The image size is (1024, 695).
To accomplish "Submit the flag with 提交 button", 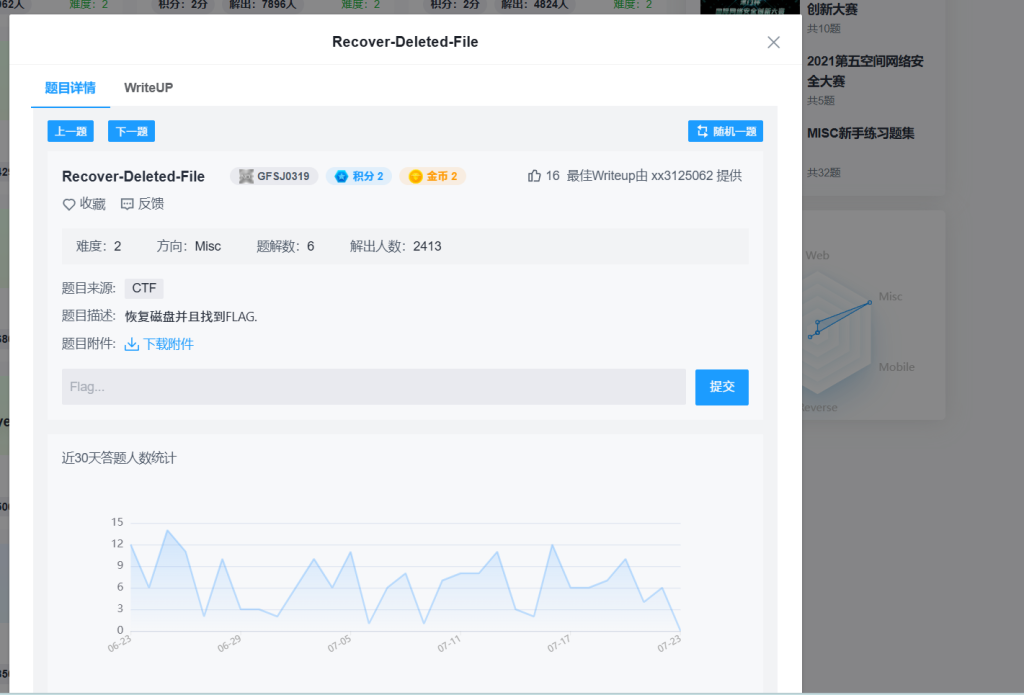I will click(x=721, y=387).
